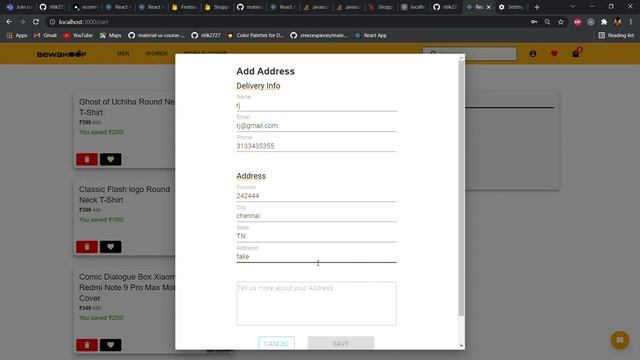Bookmark this page with star icon
640x360 pixels.
pos(561,22)
